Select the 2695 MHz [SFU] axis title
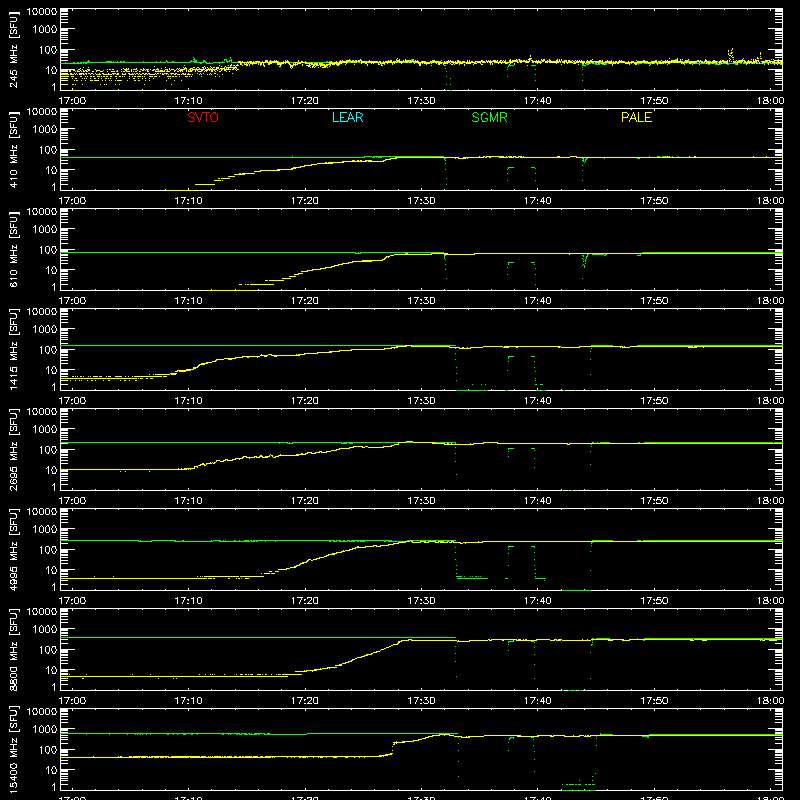Image resolution: width=800 pixels, height=800 pixels. pyautogui.click(x=14, y=449)
